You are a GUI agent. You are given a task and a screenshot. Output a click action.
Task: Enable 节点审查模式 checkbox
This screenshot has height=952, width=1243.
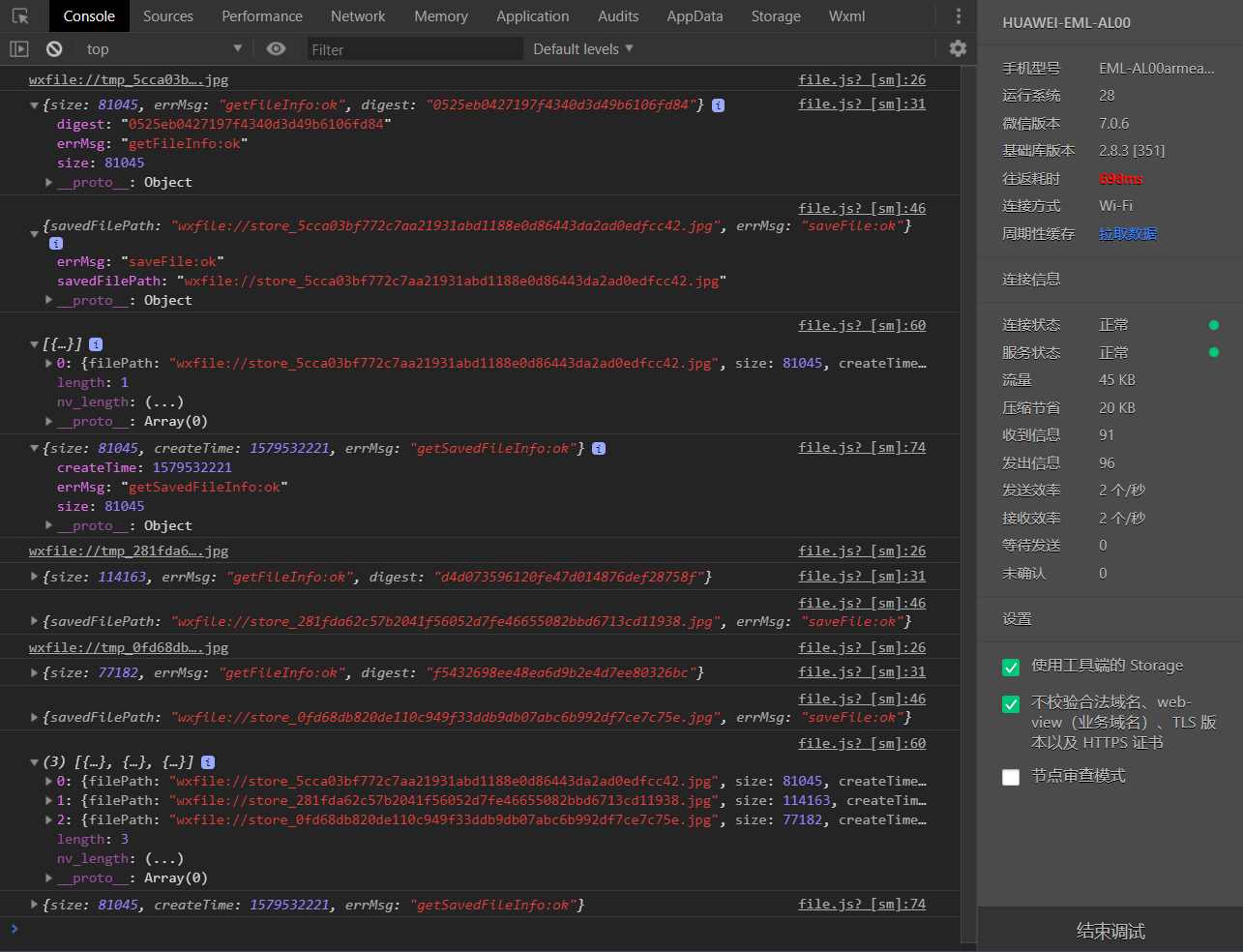1011,777
